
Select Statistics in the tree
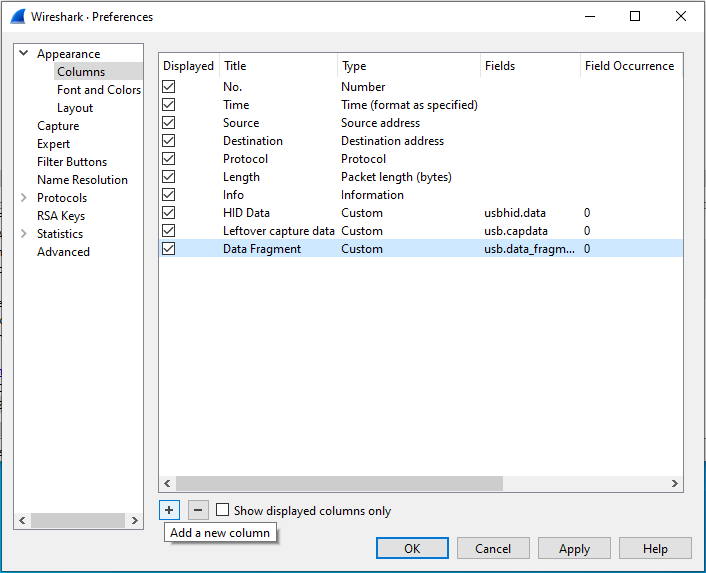coord(60,234)
